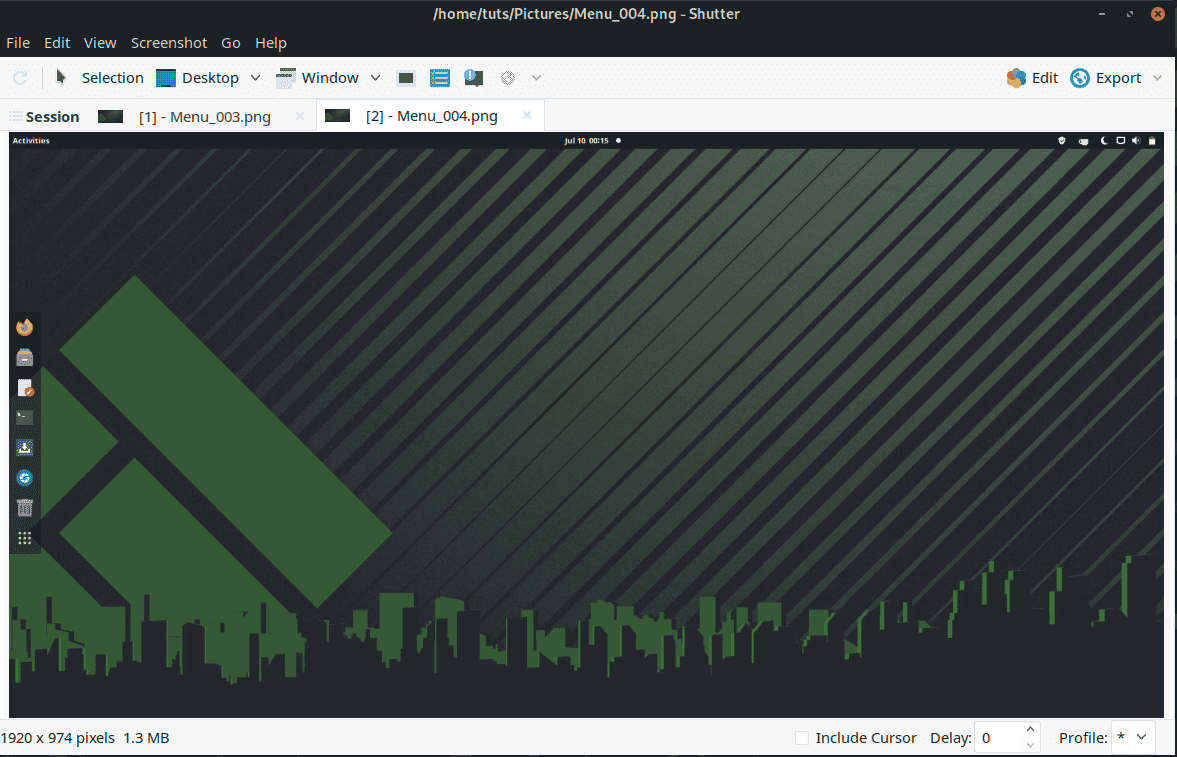Open the Help menu

click(271, 43)
